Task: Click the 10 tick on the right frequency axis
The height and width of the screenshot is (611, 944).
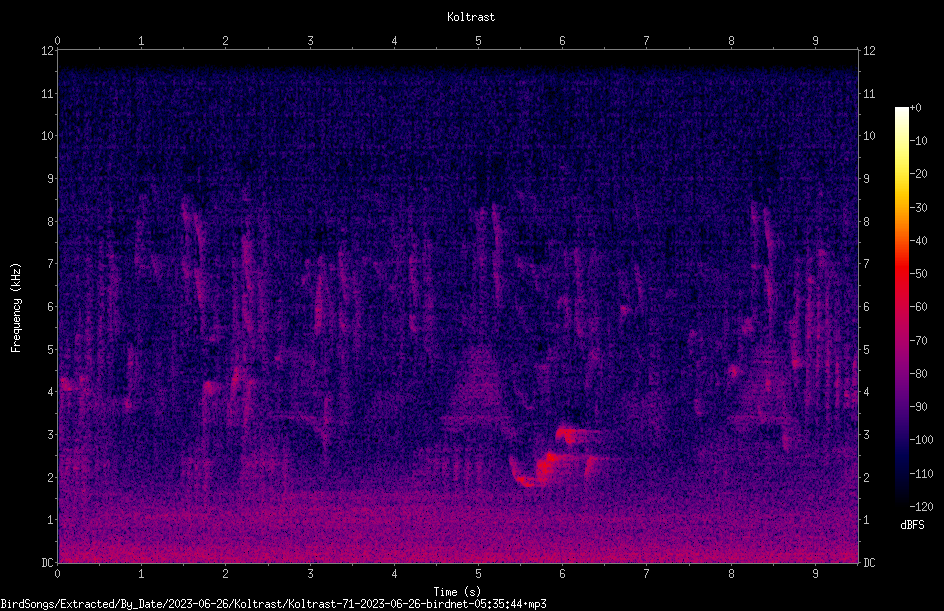Action: tap(869, 136)
